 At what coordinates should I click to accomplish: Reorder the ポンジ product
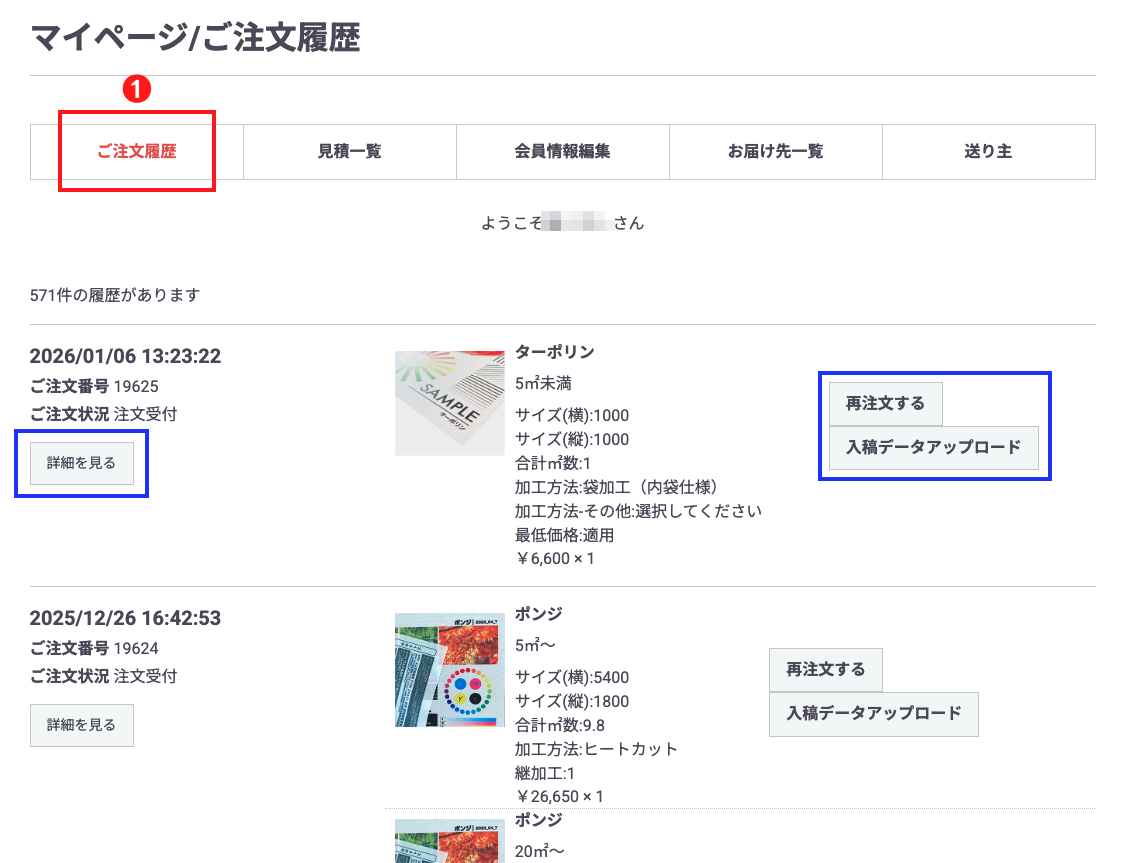point(824,670)
